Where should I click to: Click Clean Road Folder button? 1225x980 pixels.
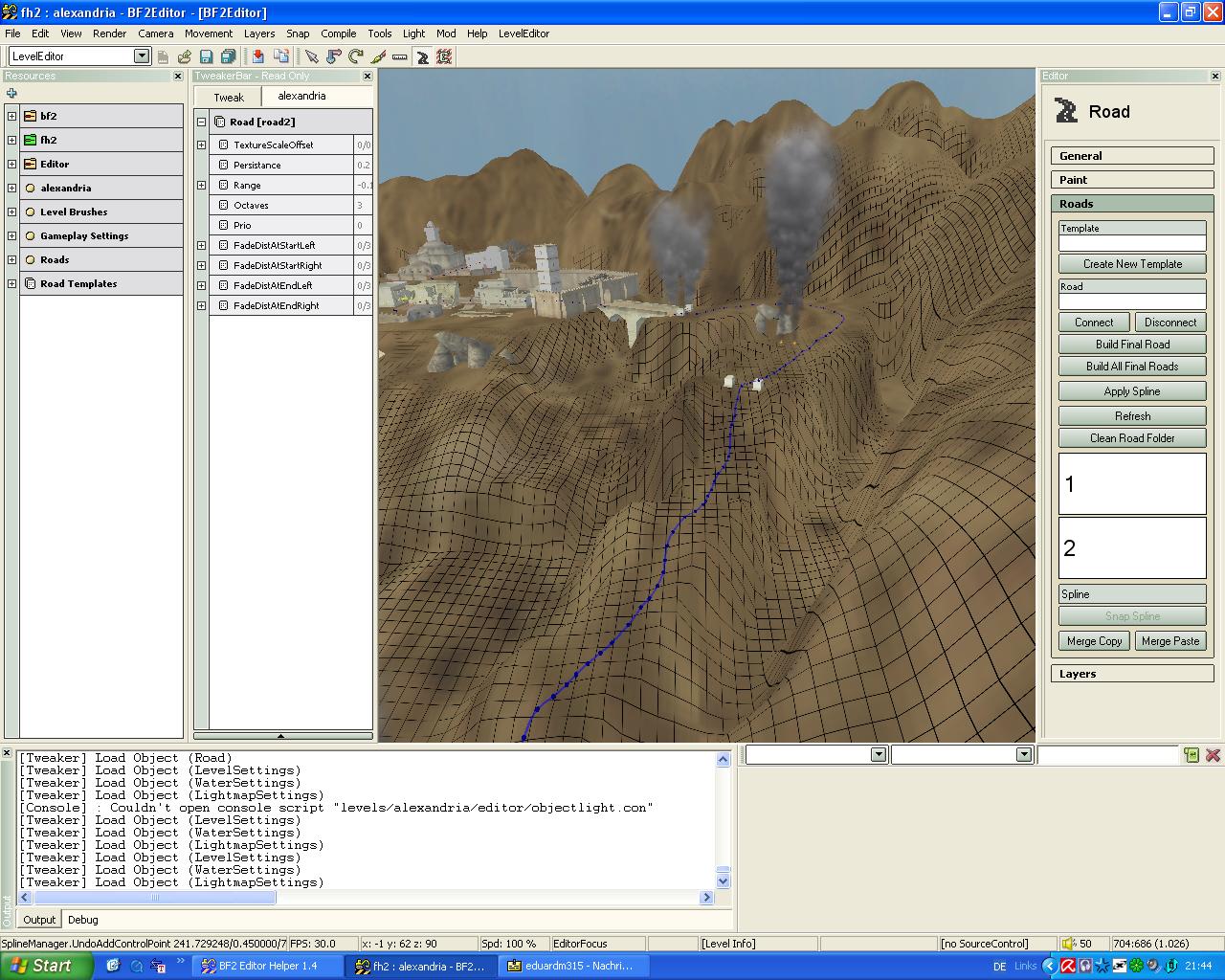(x=1132, y=438)
